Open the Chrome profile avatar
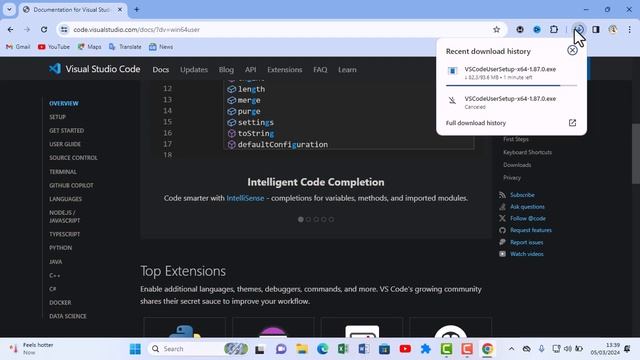The width and height of the screenshot is (640, 360). click(x=612, y=29)
